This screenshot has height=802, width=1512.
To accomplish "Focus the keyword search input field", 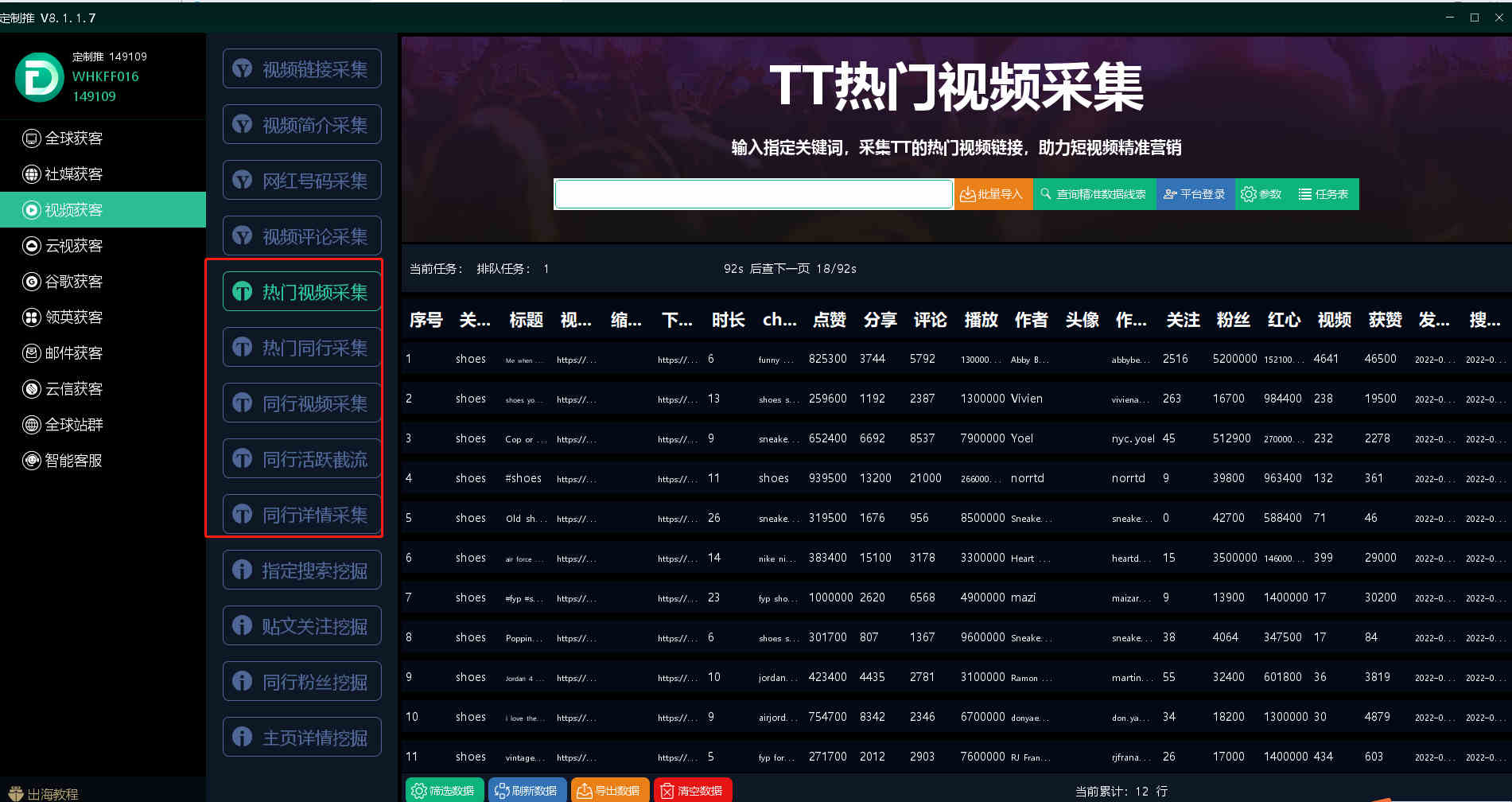I will (753, 194).
